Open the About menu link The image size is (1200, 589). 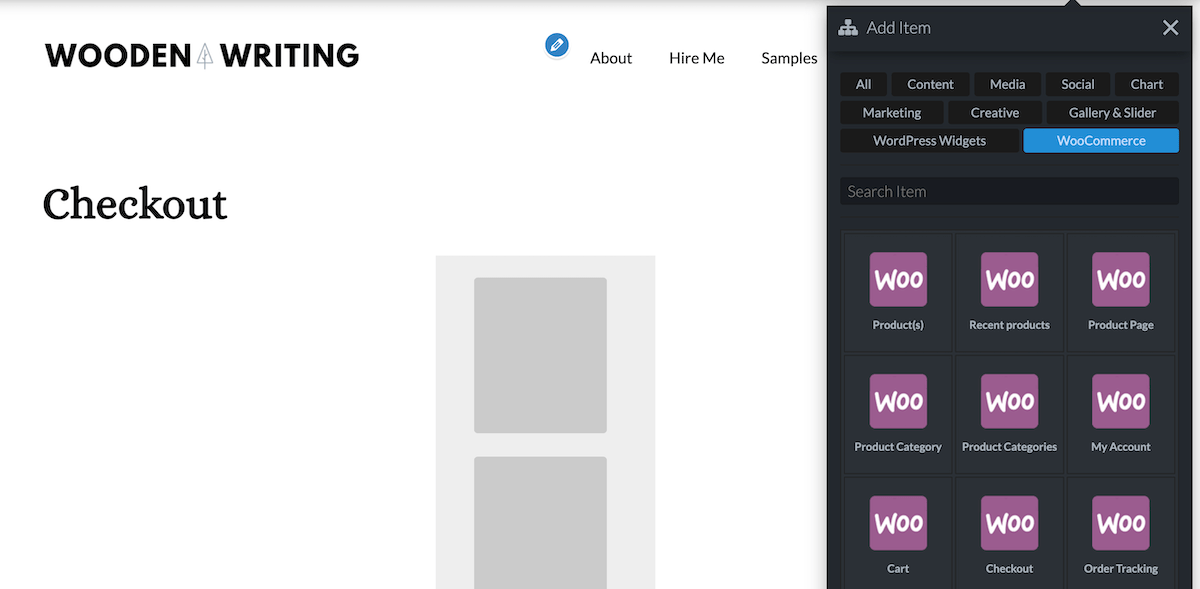point(611,58)
